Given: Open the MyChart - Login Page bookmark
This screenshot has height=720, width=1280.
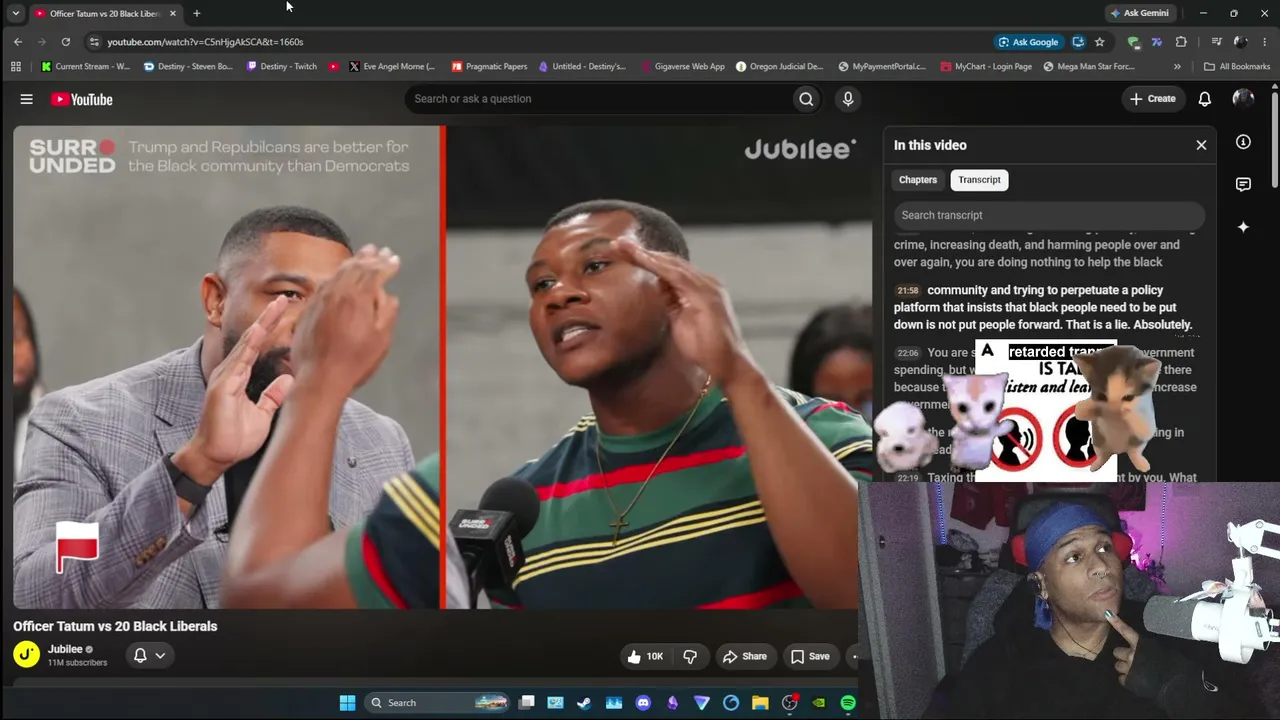Looking at the screenshot, I should (986, 67).
